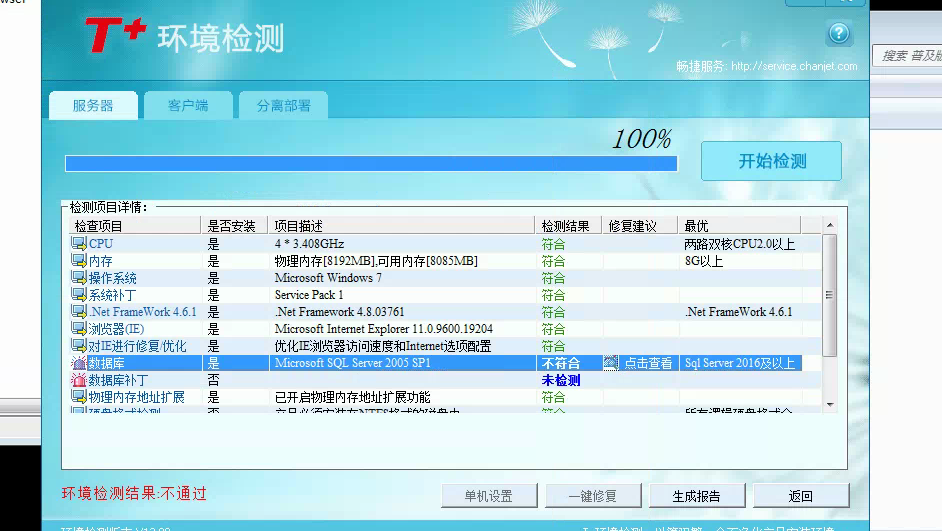Switch to the 服务器 tab

[x=93, y=106]
